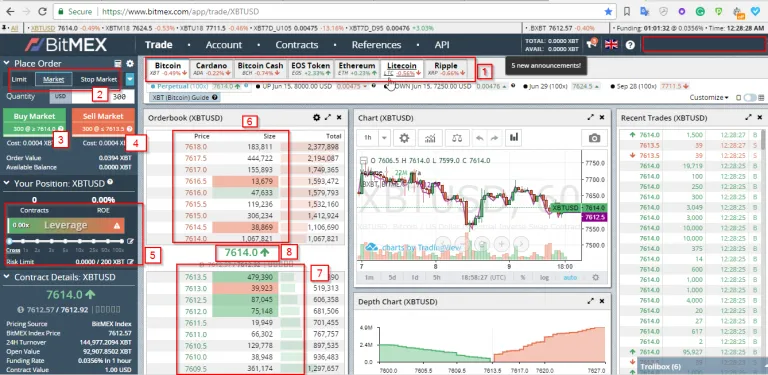Open the Orderbook settings gear
Image resolution: width=768 pixels, height=375 pixels.
pos(316,117)
